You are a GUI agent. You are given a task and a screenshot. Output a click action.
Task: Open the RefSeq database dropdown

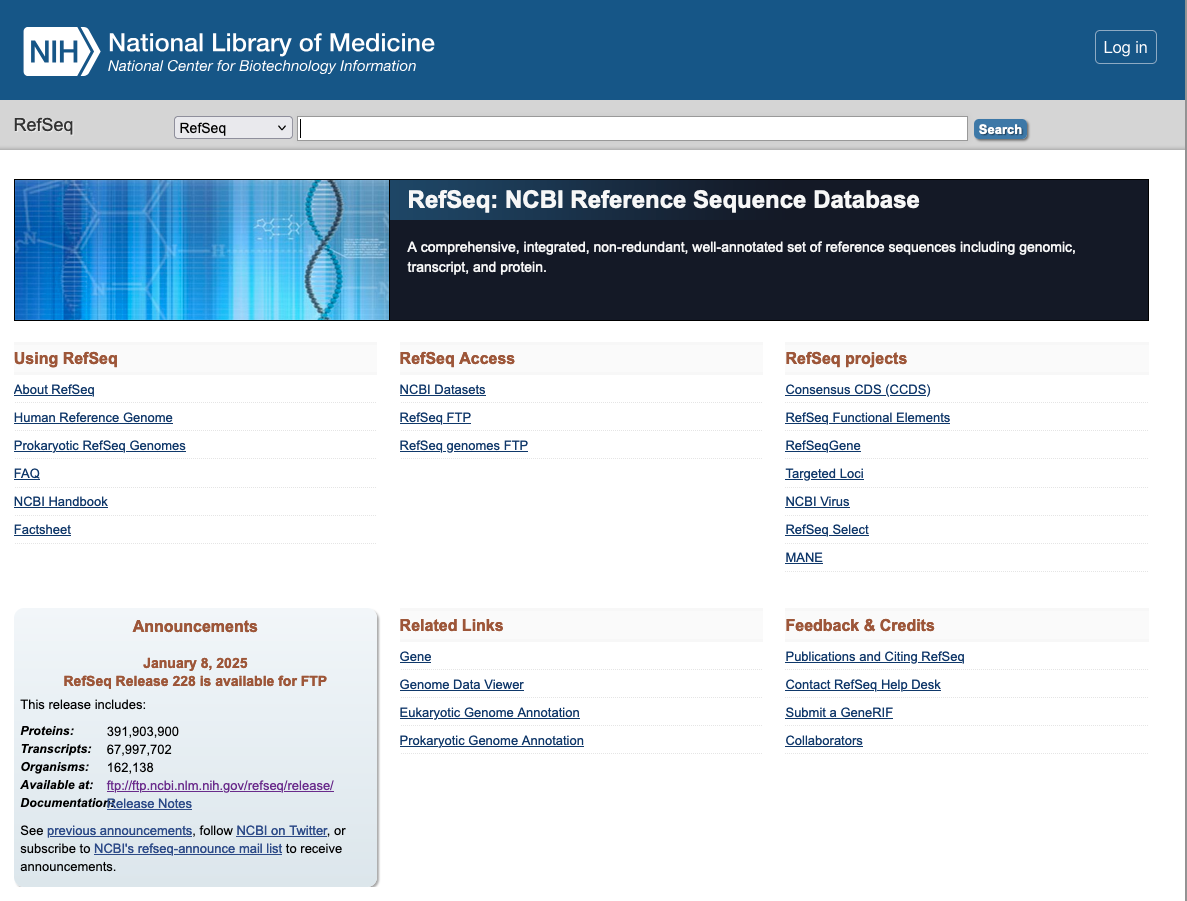tap(233, 128)
